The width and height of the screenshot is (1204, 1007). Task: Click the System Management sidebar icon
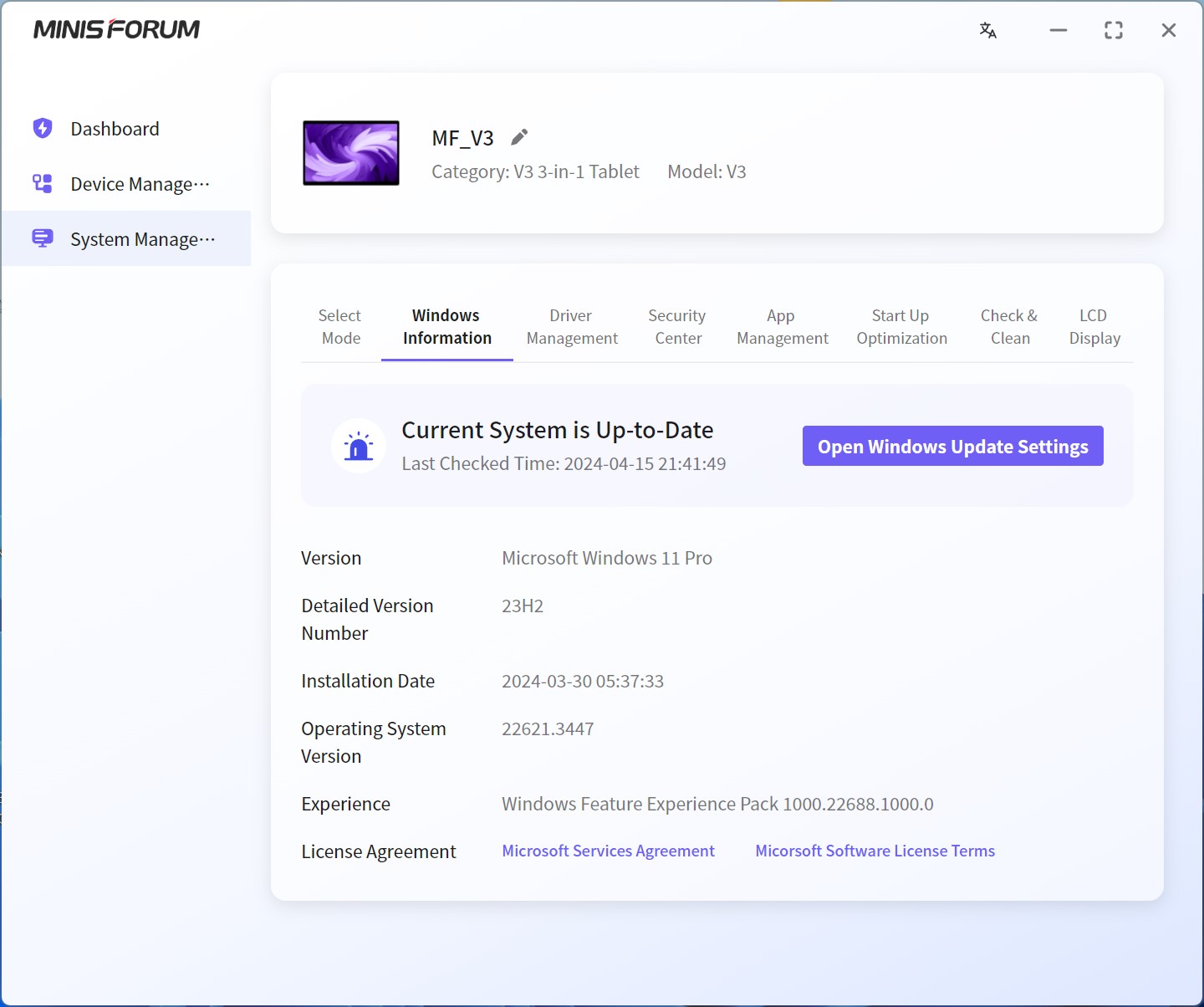(x=43, y=238)
